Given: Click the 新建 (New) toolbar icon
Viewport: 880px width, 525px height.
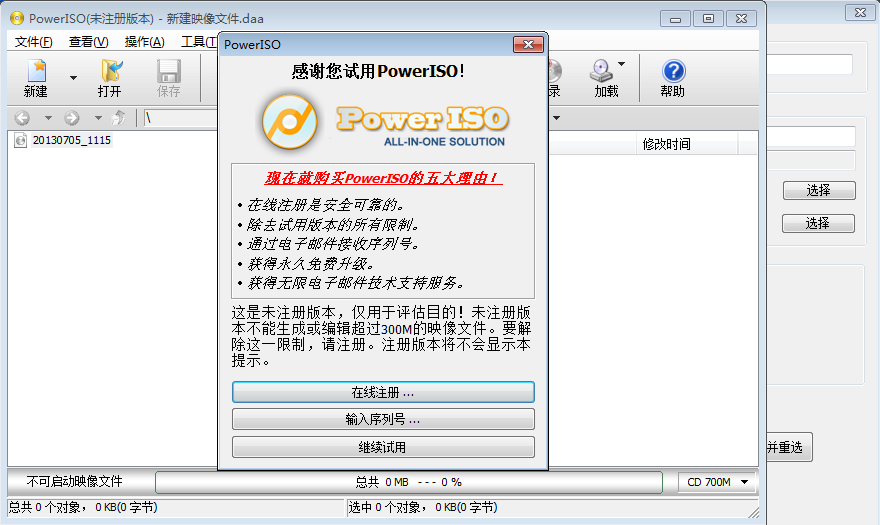Looking at the screenshot, I should 36,72.
